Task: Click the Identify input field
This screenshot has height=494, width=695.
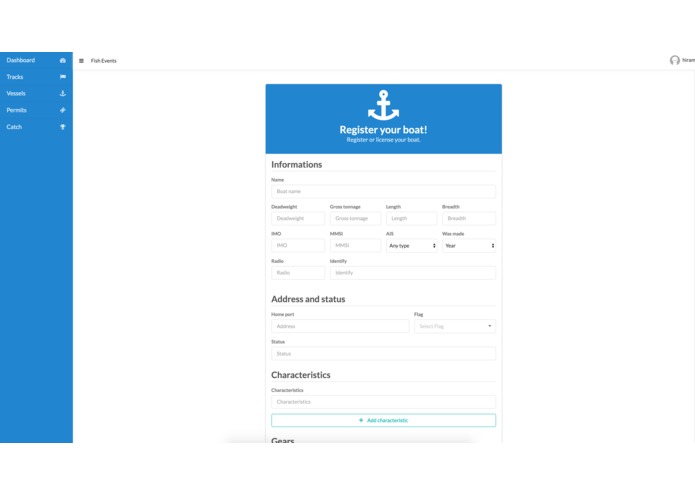Action: pos(413,273)
